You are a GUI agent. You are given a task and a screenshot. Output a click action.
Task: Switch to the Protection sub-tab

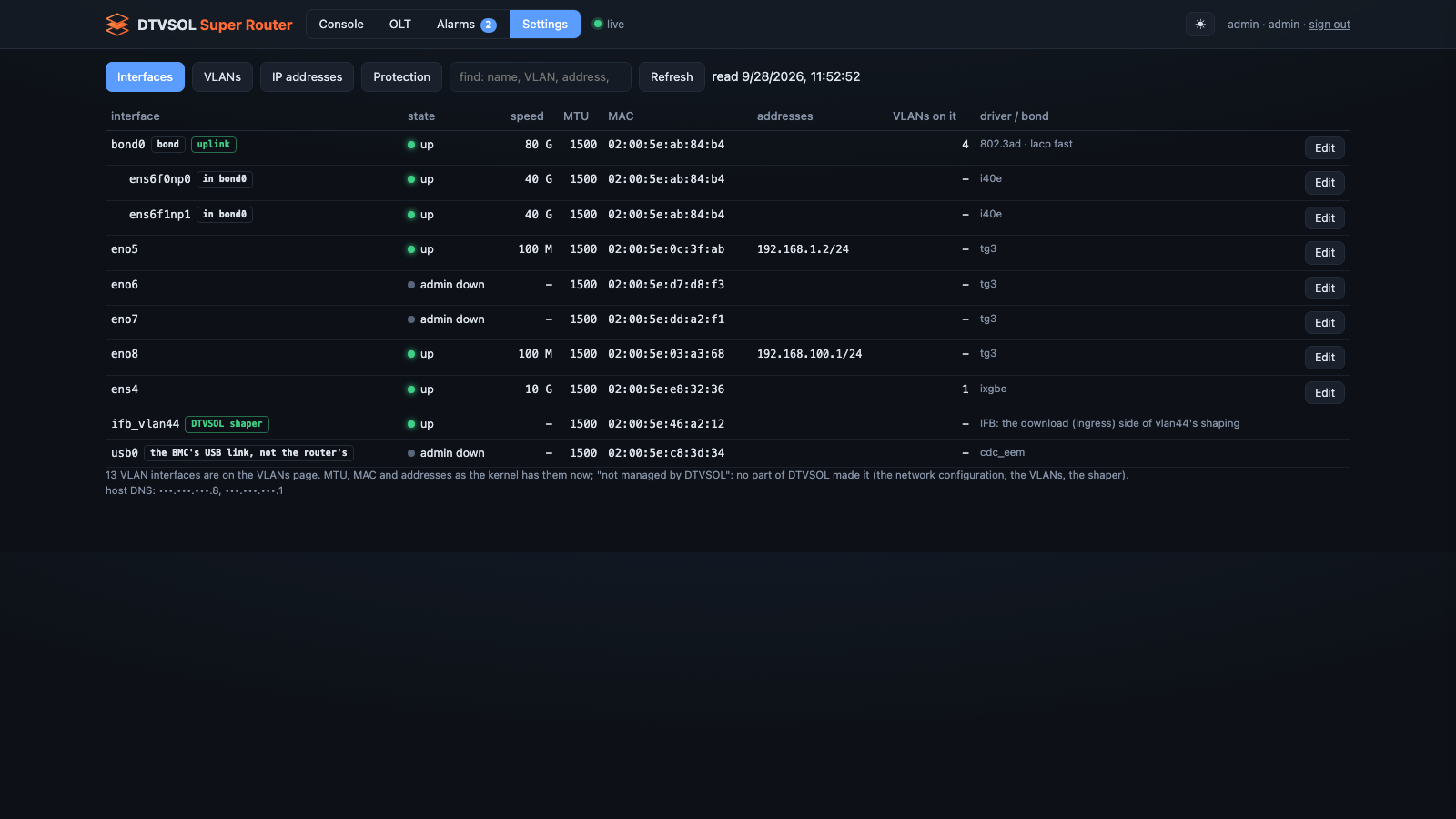[401, 77]
